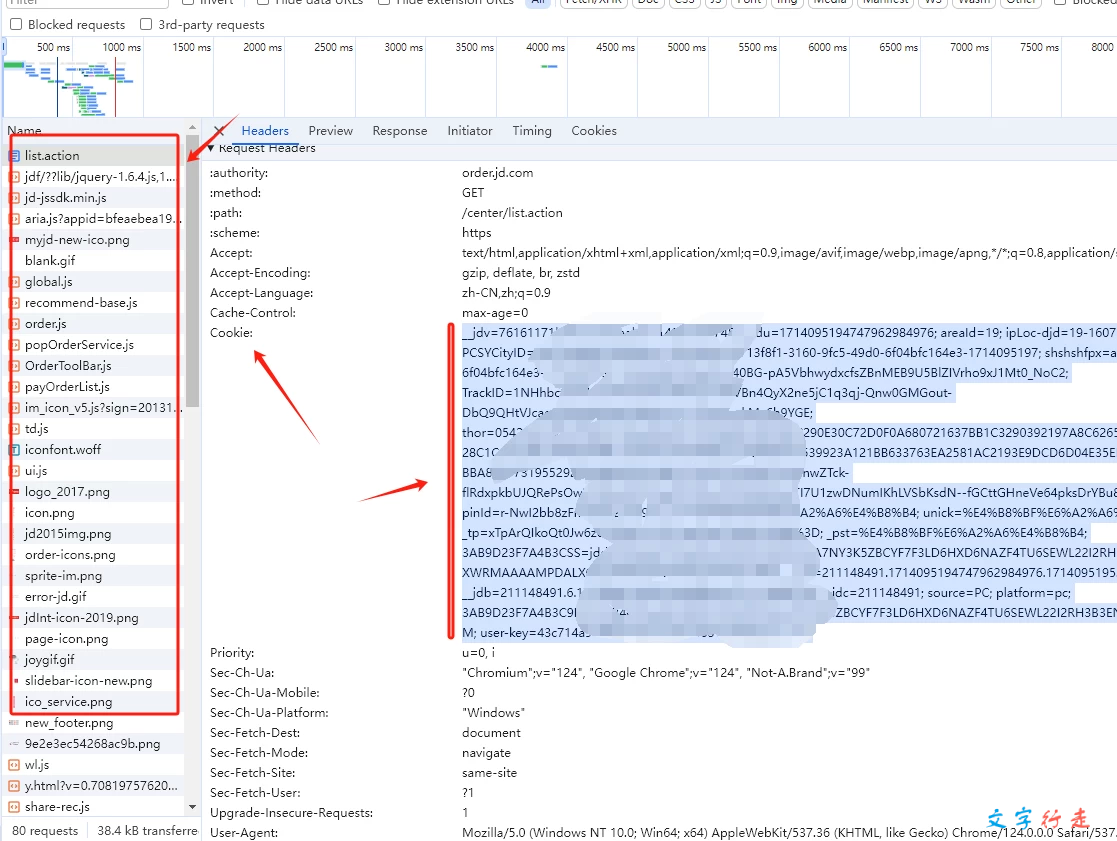Click the GET method value
1117x841 pixels.
[473, 193]
